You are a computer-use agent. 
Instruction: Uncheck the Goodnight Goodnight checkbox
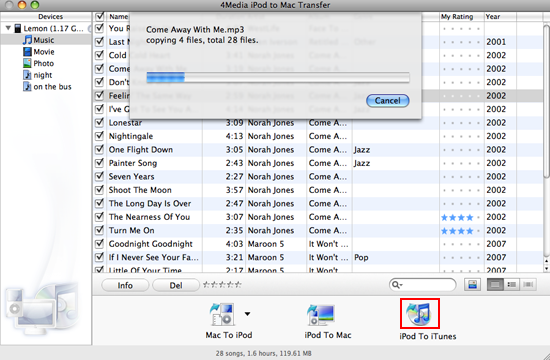(x=100, y=243)
